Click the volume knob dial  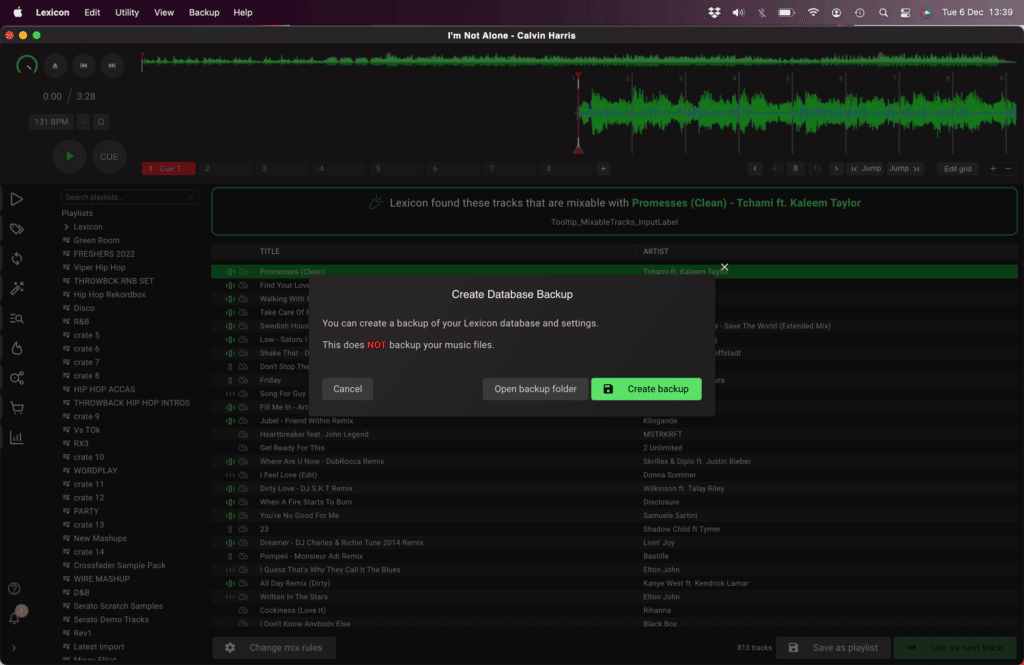[27, 65]
